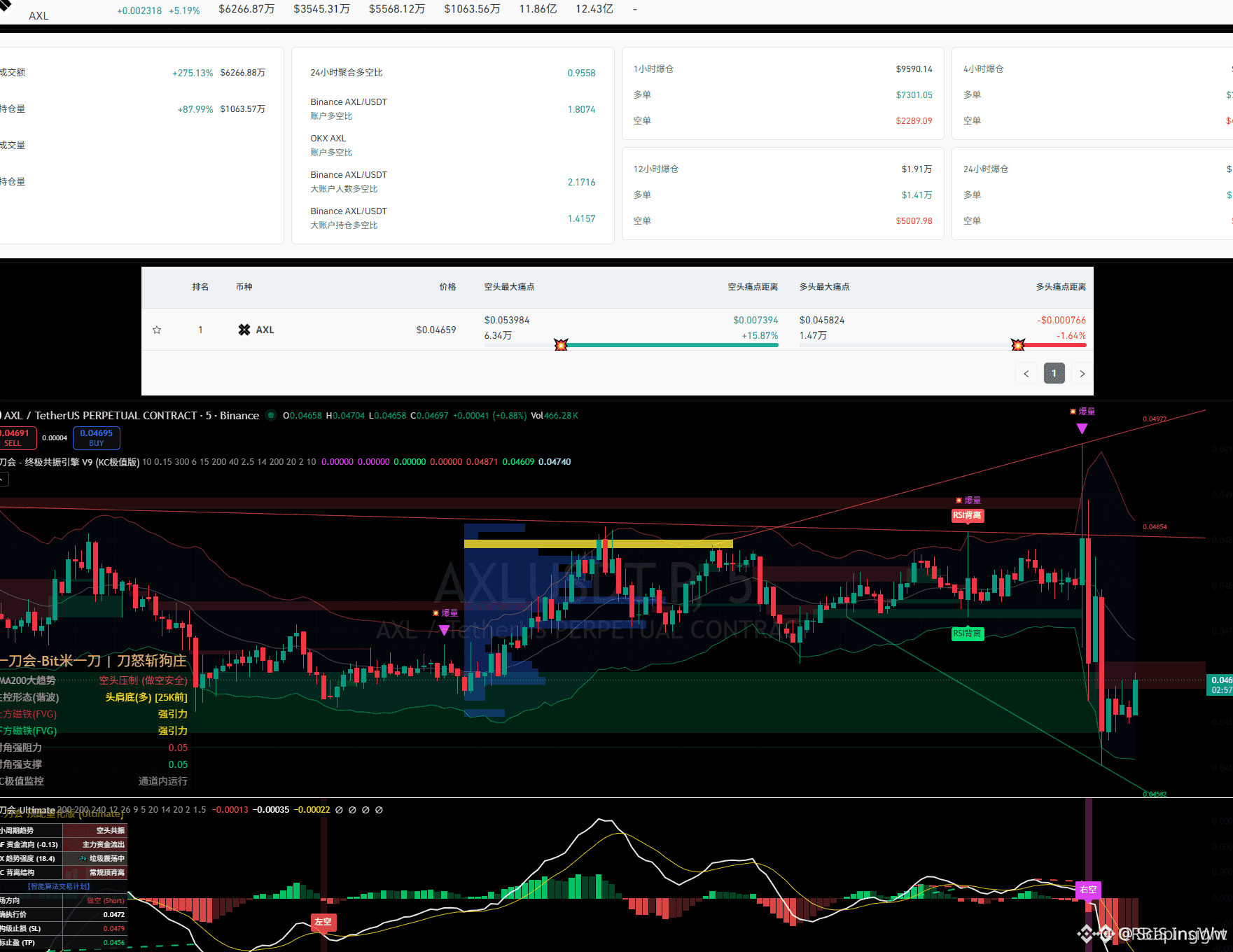
Task: Click the 1.8074 account ratio value
Action: pyautogui.click(x=581, y=109)
